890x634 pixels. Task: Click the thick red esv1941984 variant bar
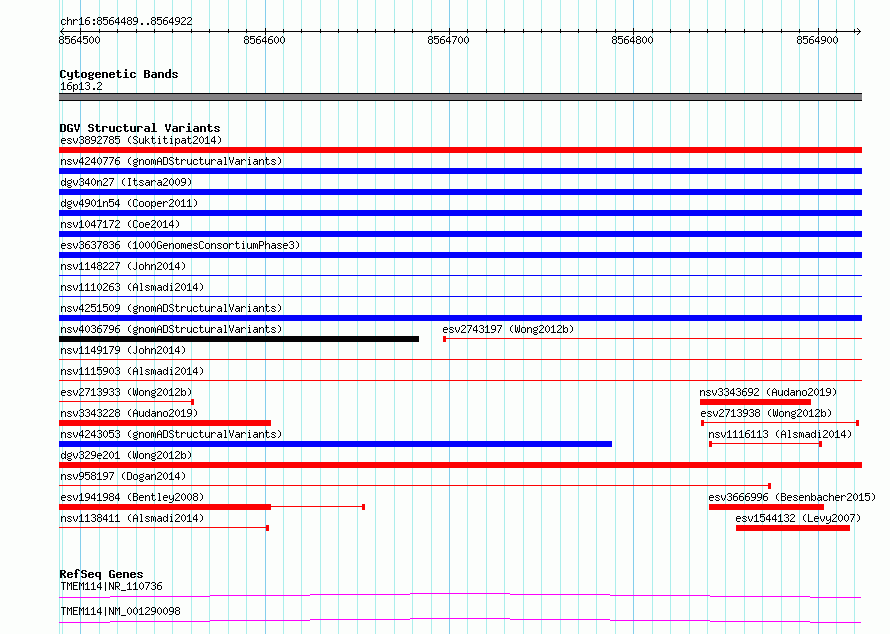165,507
